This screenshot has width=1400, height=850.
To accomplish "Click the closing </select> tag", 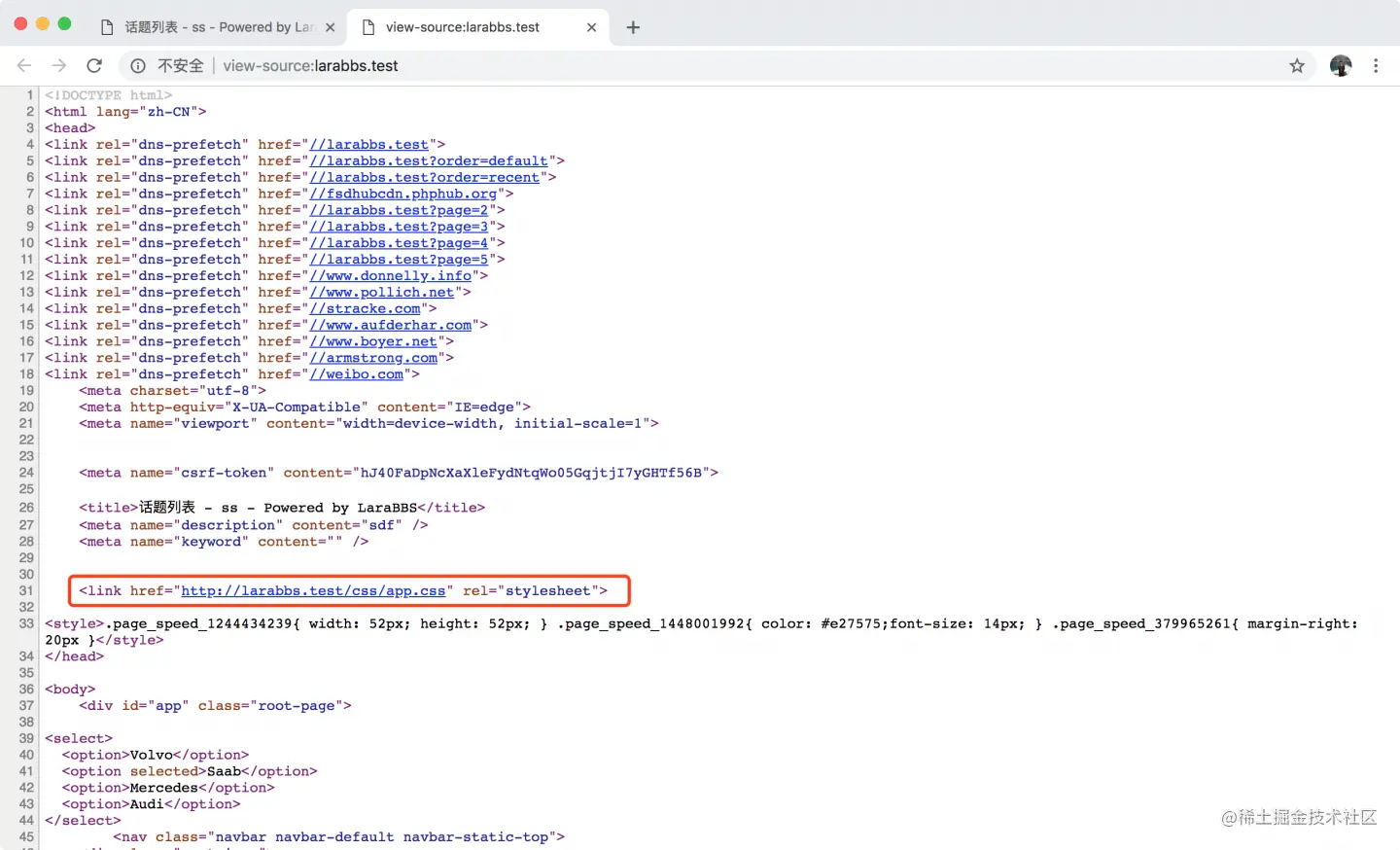I will (x=83, y=821).
